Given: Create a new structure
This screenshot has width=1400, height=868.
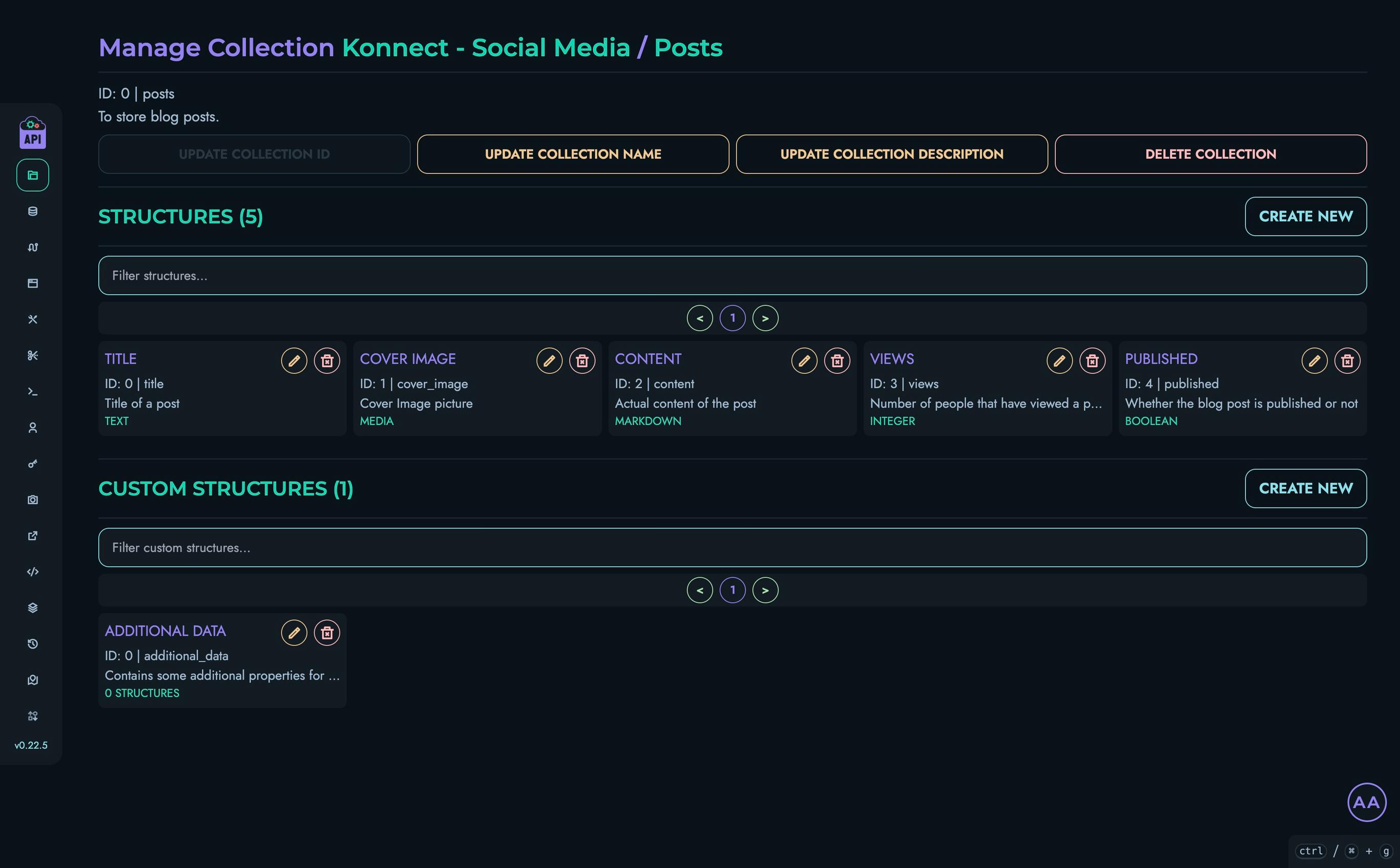Looking at the screenshot, I should [x=1306, y=217].
